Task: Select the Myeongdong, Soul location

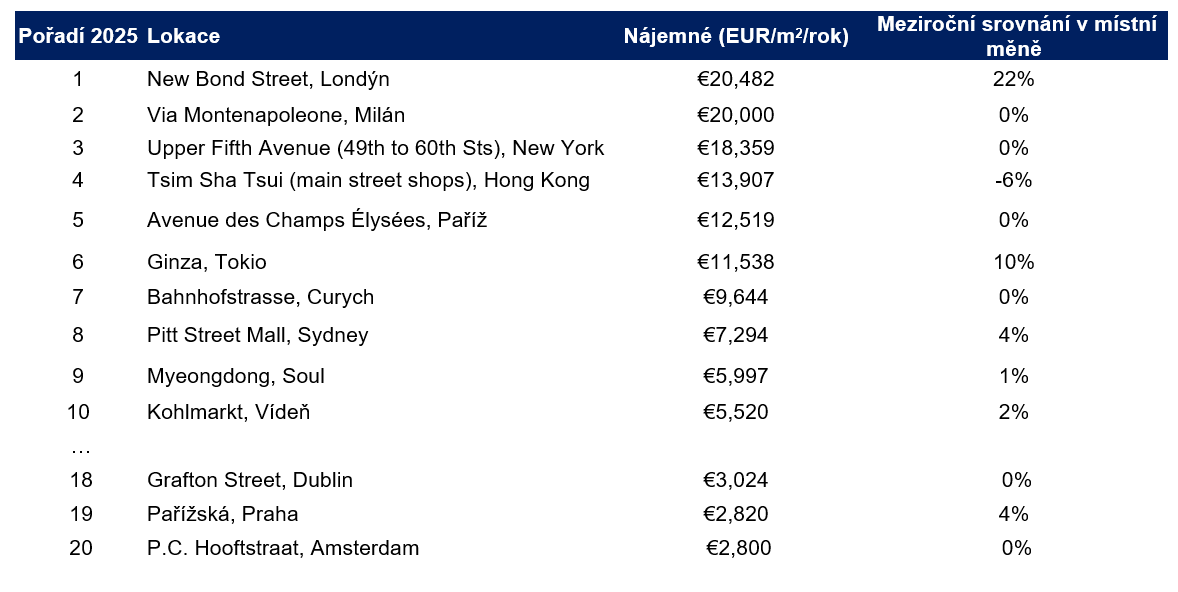Action: click(235, 377)
